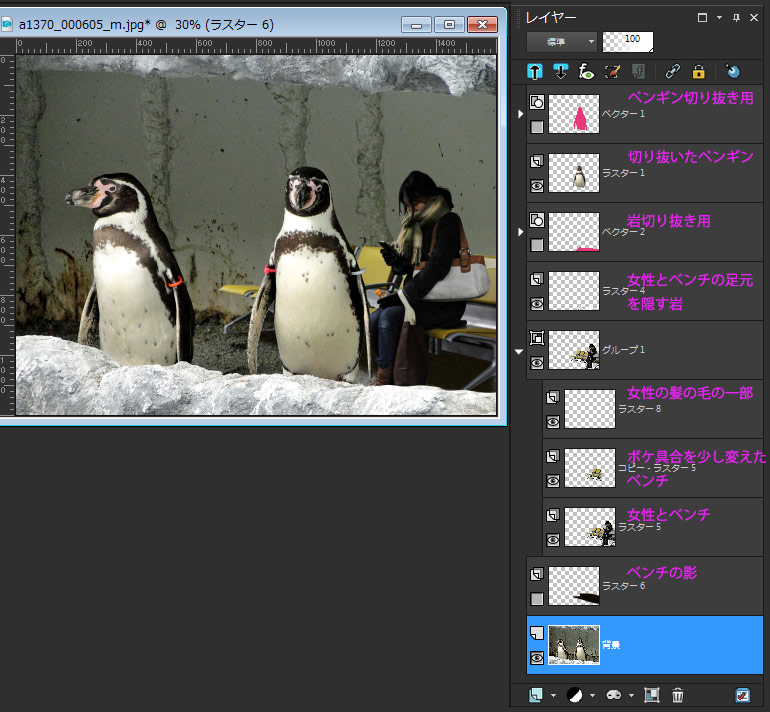Show the hidden ラスター 6 shadow layer
This screenshot has height=712, width=770.
click(x=537, y=599)
